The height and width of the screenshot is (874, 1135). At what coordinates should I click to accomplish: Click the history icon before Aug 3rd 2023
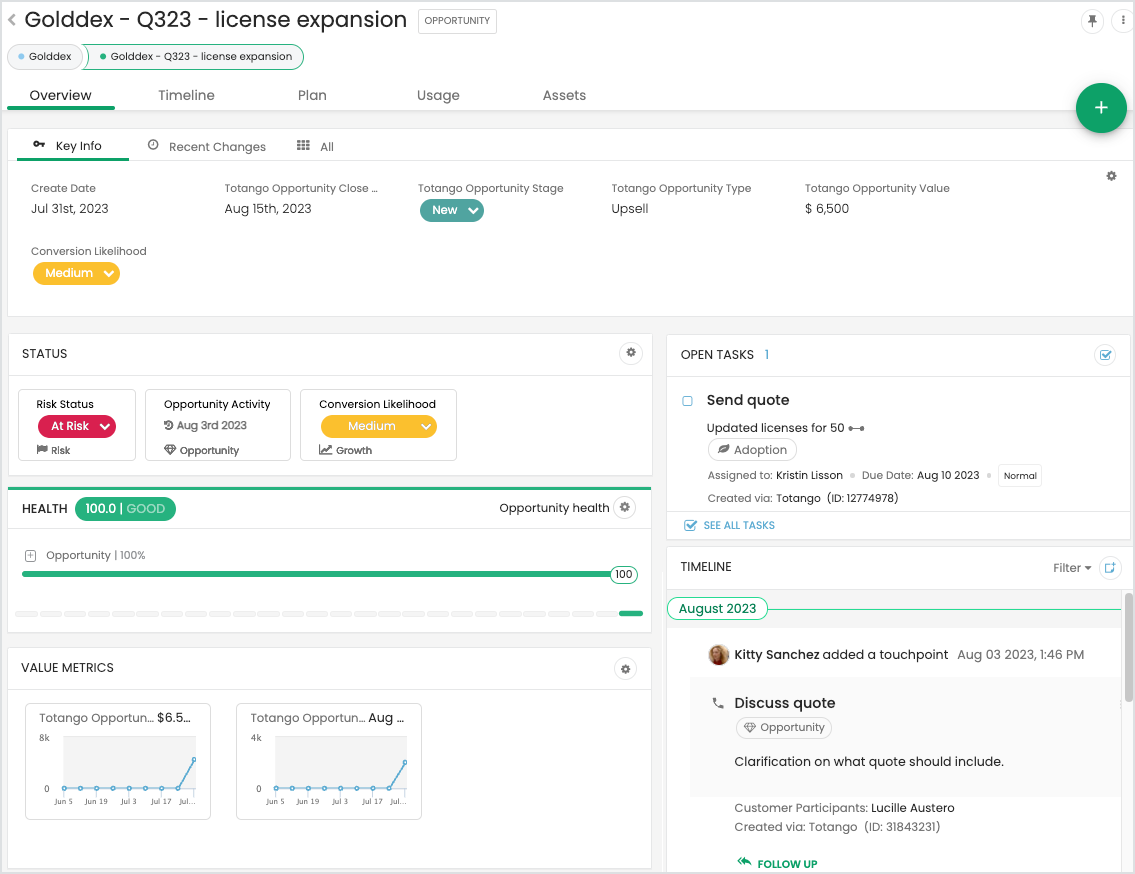pyautogui.click(x=169, y=425)
